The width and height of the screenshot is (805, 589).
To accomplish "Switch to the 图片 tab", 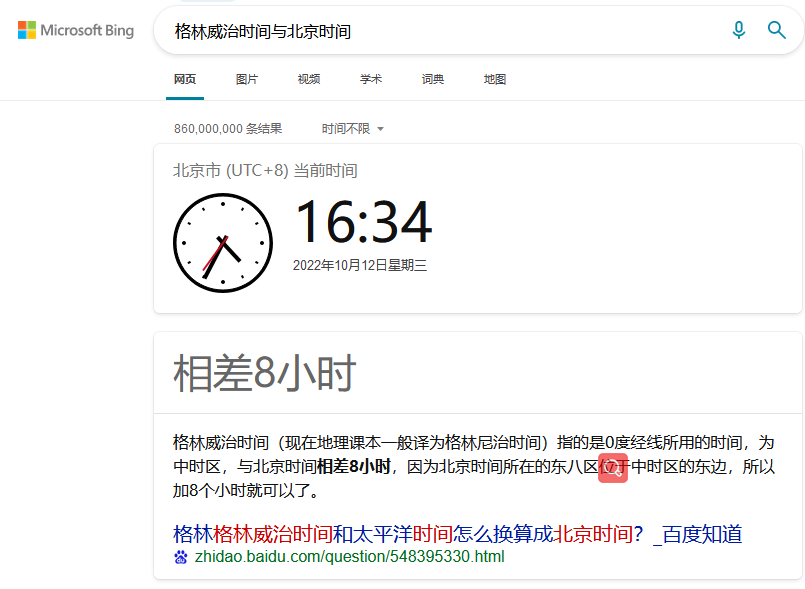I will coord(247,78).
